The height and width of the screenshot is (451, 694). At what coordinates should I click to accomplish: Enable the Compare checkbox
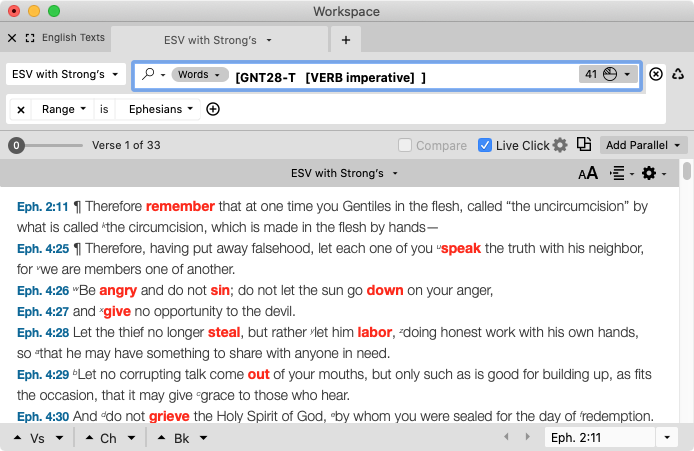[405, 145]
